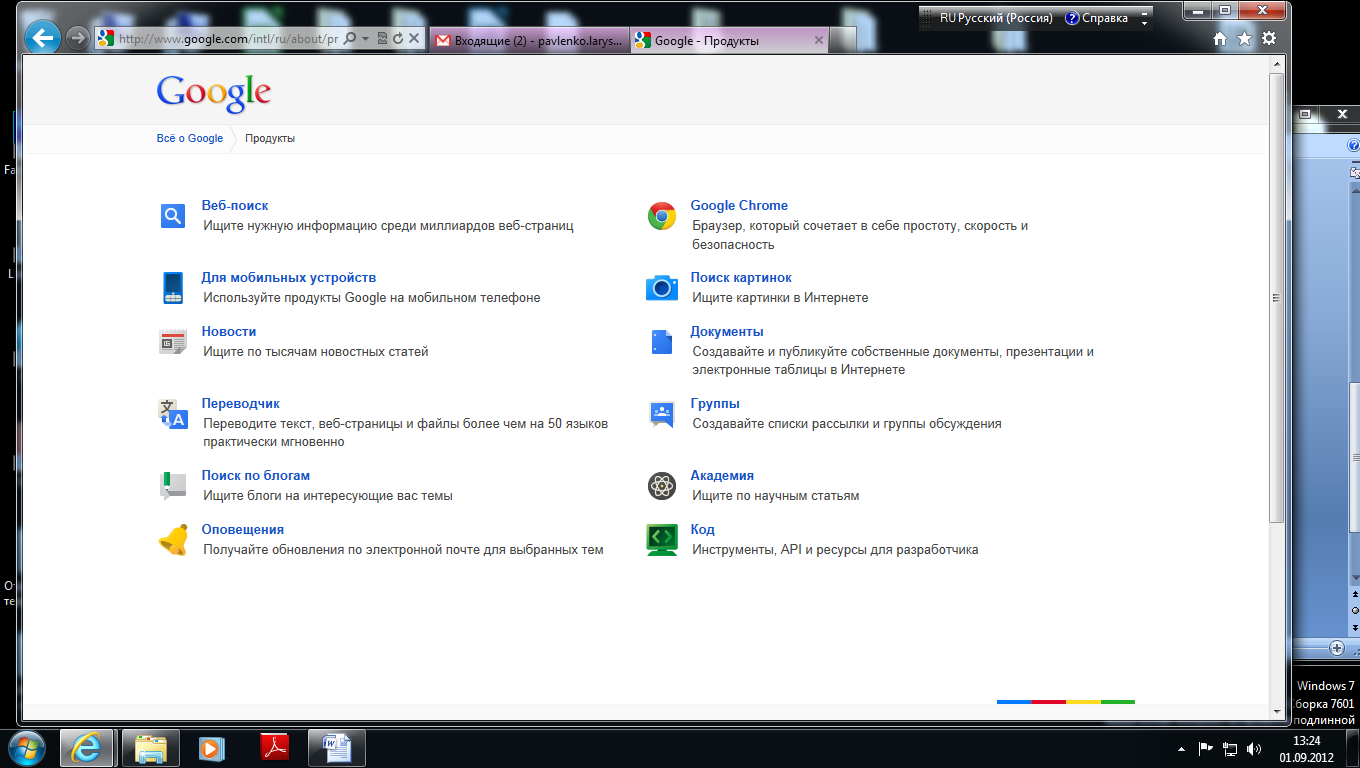Click the Code developer monitor icon

[662, 540]
